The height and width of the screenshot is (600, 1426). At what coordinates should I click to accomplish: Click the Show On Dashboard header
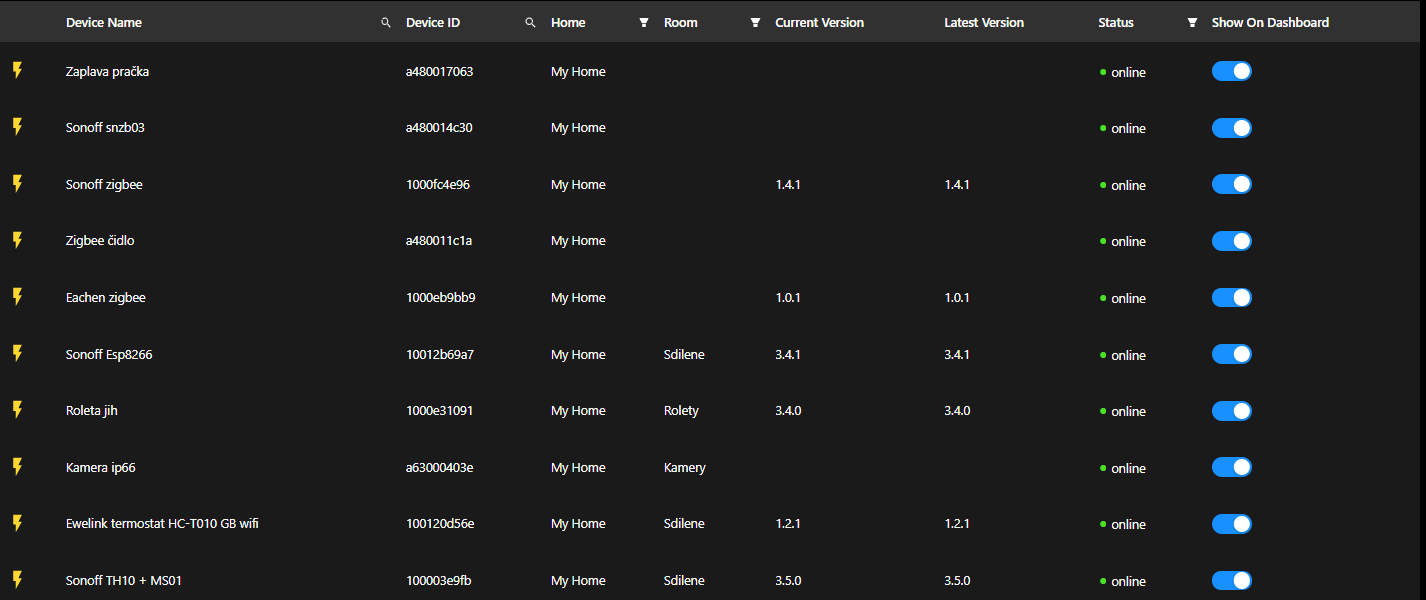[1270, 22]
